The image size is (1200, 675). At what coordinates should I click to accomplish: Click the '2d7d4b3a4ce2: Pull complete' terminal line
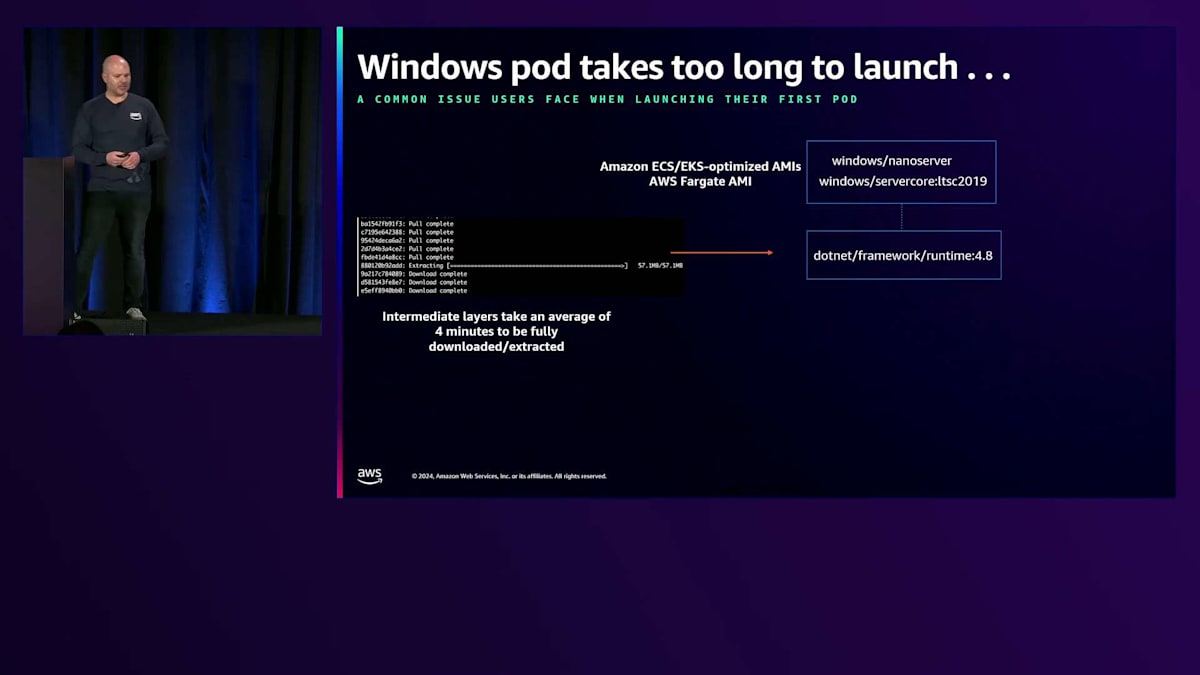click(407, 249)
